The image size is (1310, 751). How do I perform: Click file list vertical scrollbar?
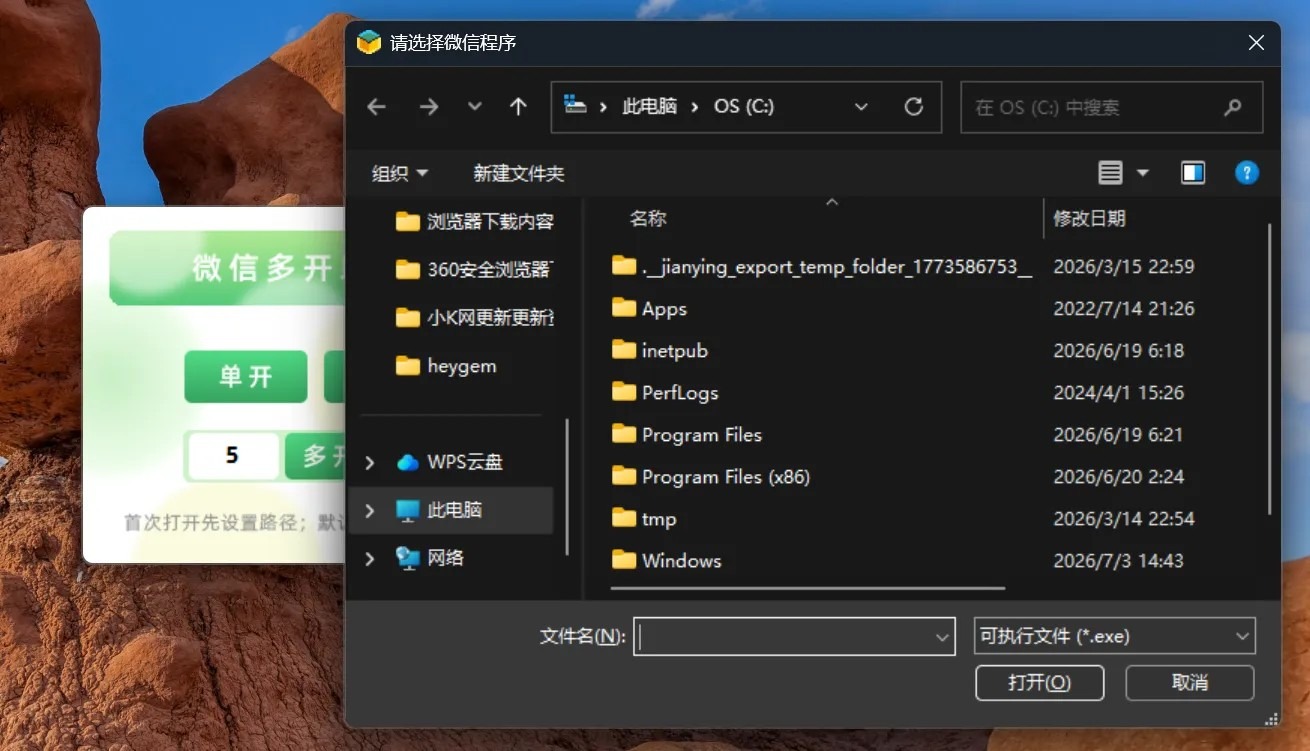point(1270,370)
